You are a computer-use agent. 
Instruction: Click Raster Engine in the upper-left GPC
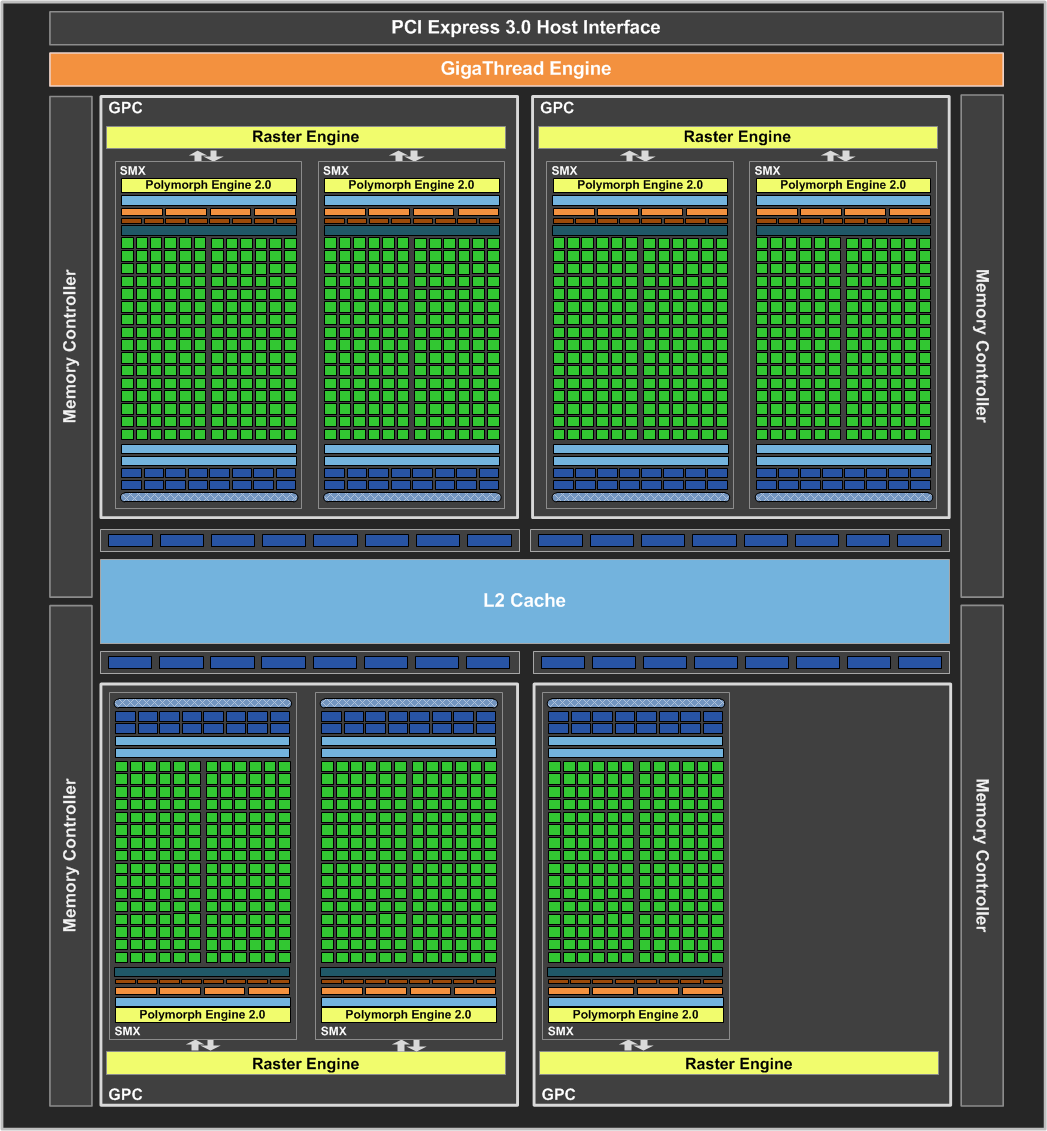306,137
